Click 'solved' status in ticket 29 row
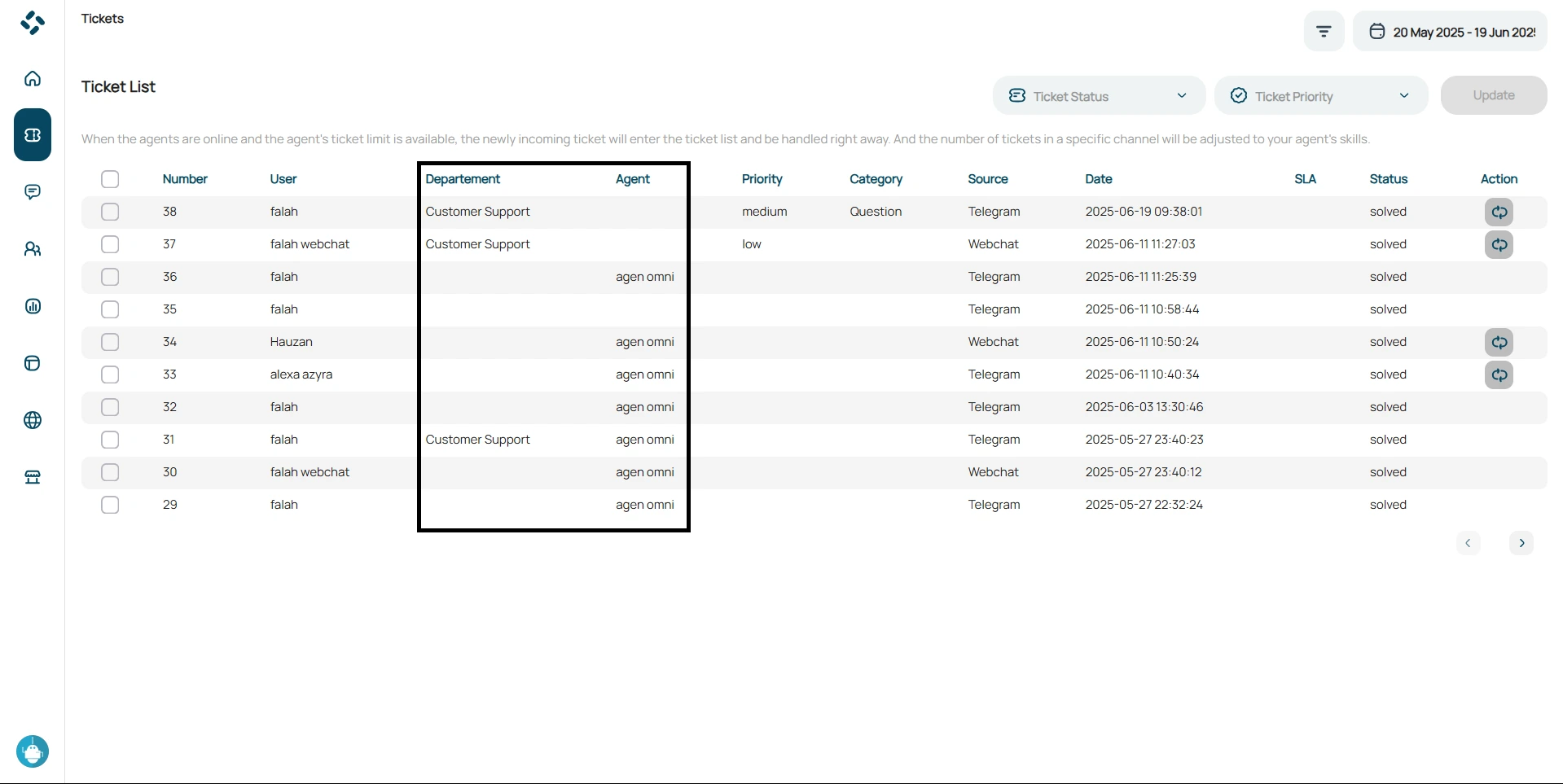1563x784 pixels. (1388, 505)
